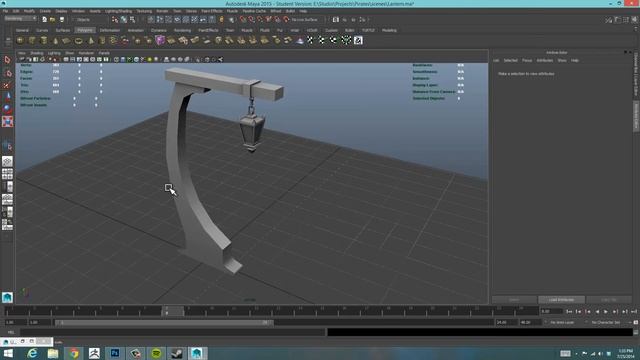Create a polygon pyramid from the shelf
The width and height of the screenshot is (640, 360).
[x=91, y=40]
